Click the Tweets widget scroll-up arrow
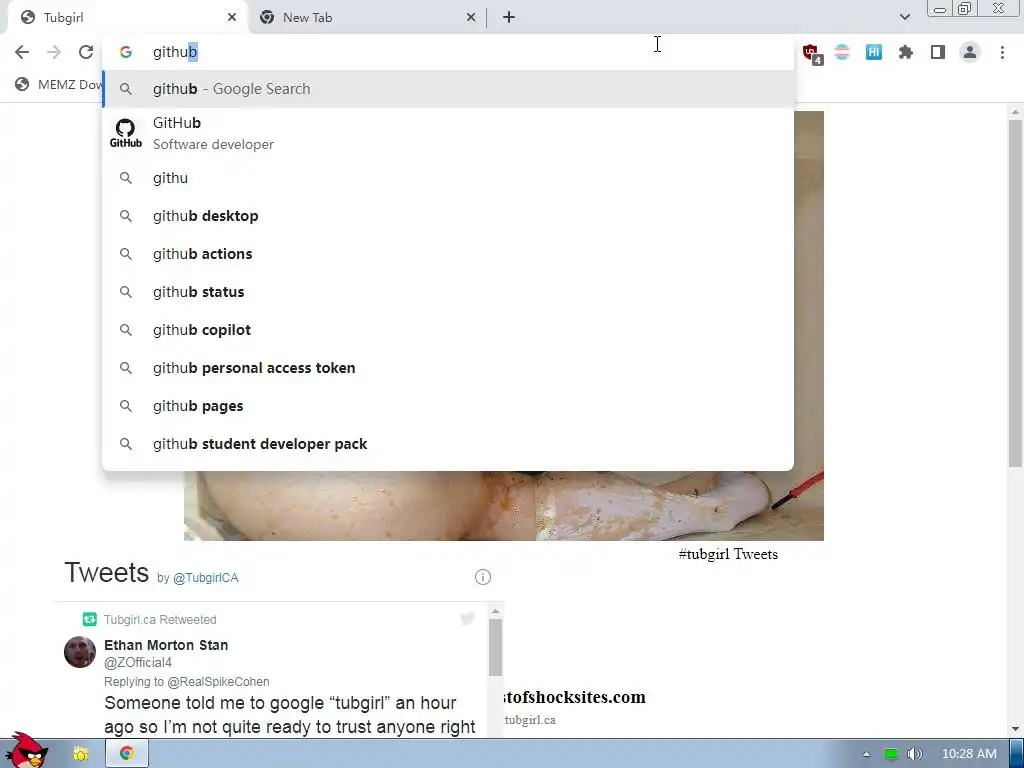Screen dimensions: 1024x768 pyautogui.click(x=495, y=611)
